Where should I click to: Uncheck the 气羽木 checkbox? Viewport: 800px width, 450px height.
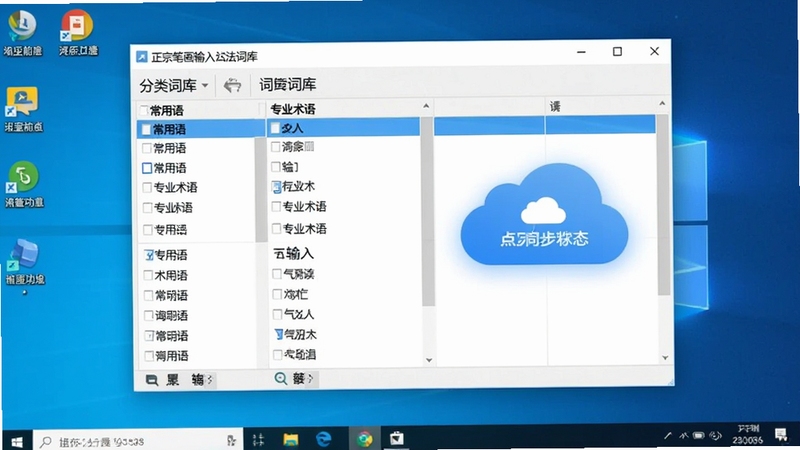click(278, 335)
